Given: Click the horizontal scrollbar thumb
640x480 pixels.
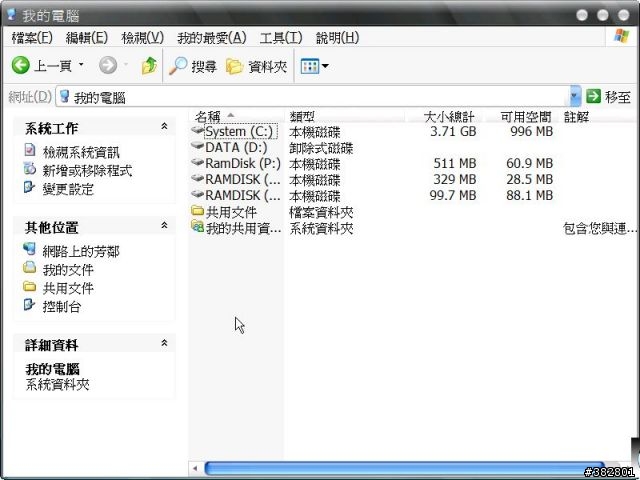Looking at the screenshot, I should (403, 468).
